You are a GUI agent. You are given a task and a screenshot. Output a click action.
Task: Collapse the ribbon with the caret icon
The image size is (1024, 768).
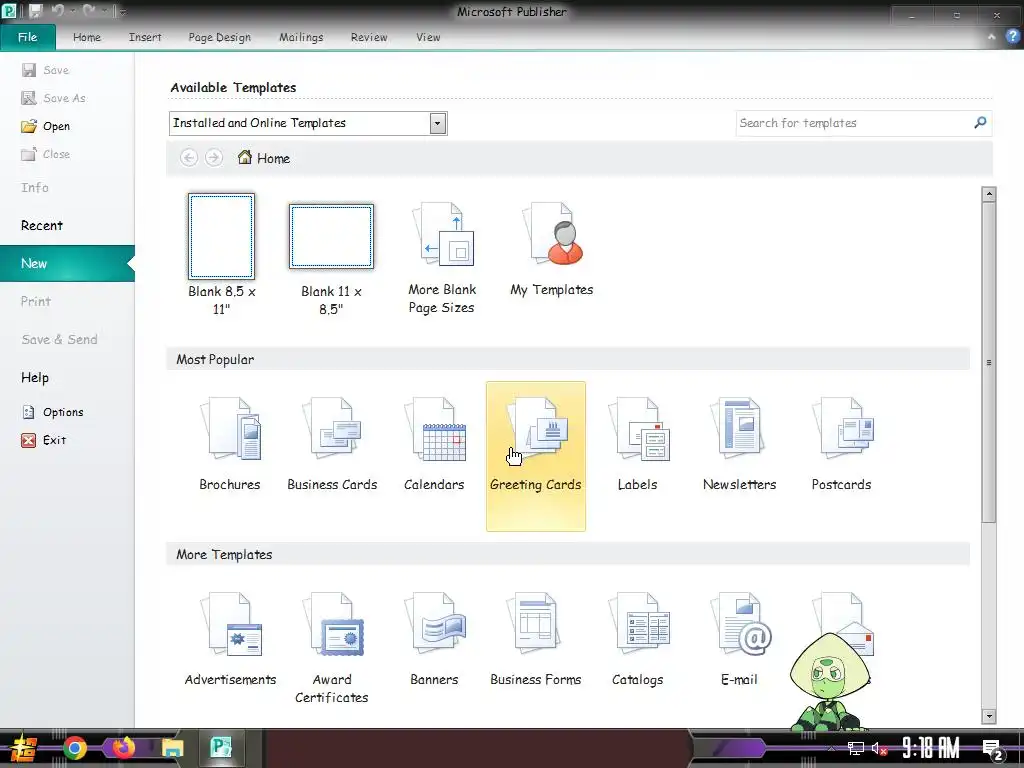[991, 37]
